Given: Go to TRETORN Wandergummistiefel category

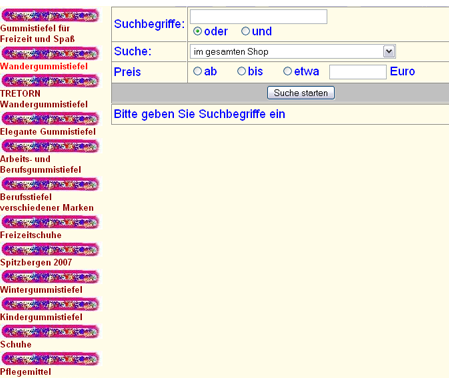Looking at the screenshot, I should (x=44, y=99).
